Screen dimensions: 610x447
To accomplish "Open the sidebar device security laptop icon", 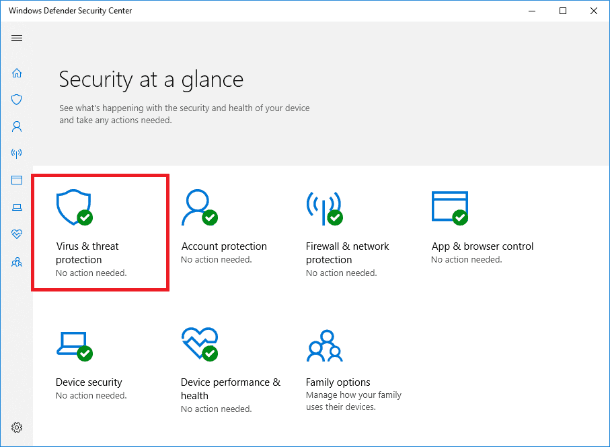I will click(x=17, y=207).
